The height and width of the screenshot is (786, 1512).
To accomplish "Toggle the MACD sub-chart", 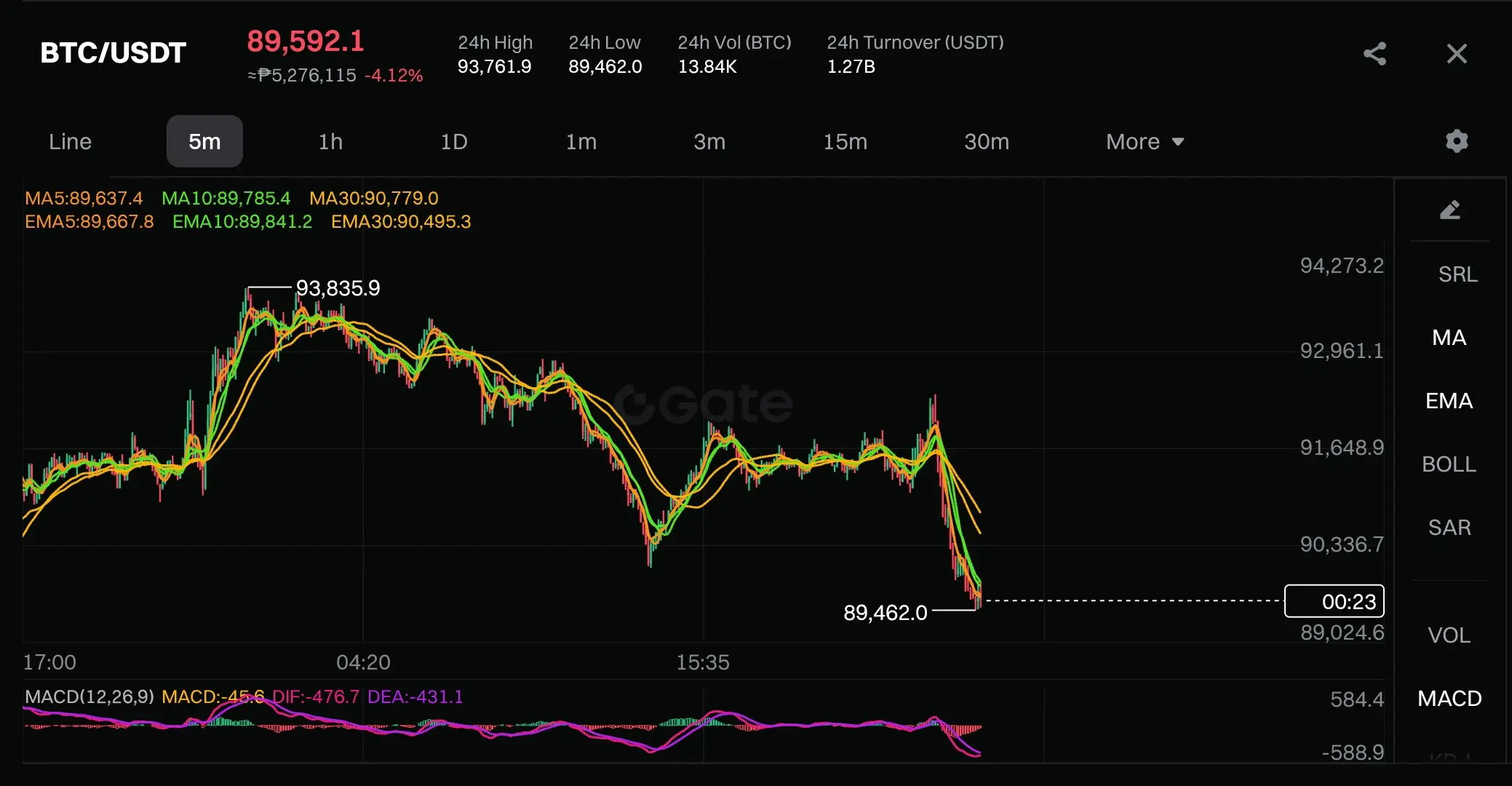I will 1449,699.
